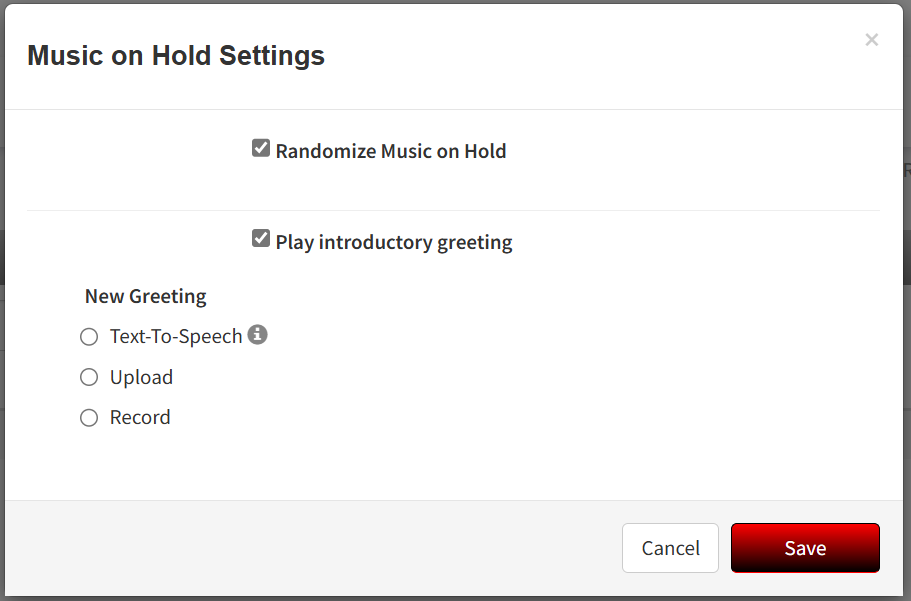Click the New Greeting heading
Viewport: 911px width, 601px height.
click(145, 296)
